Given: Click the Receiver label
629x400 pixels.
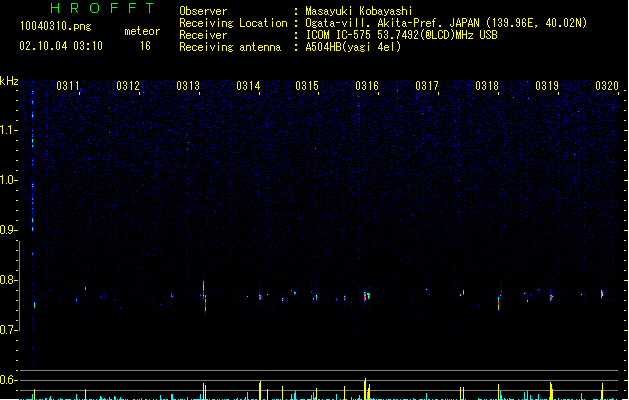Looking at the screenshot, I should coord(203,35).
